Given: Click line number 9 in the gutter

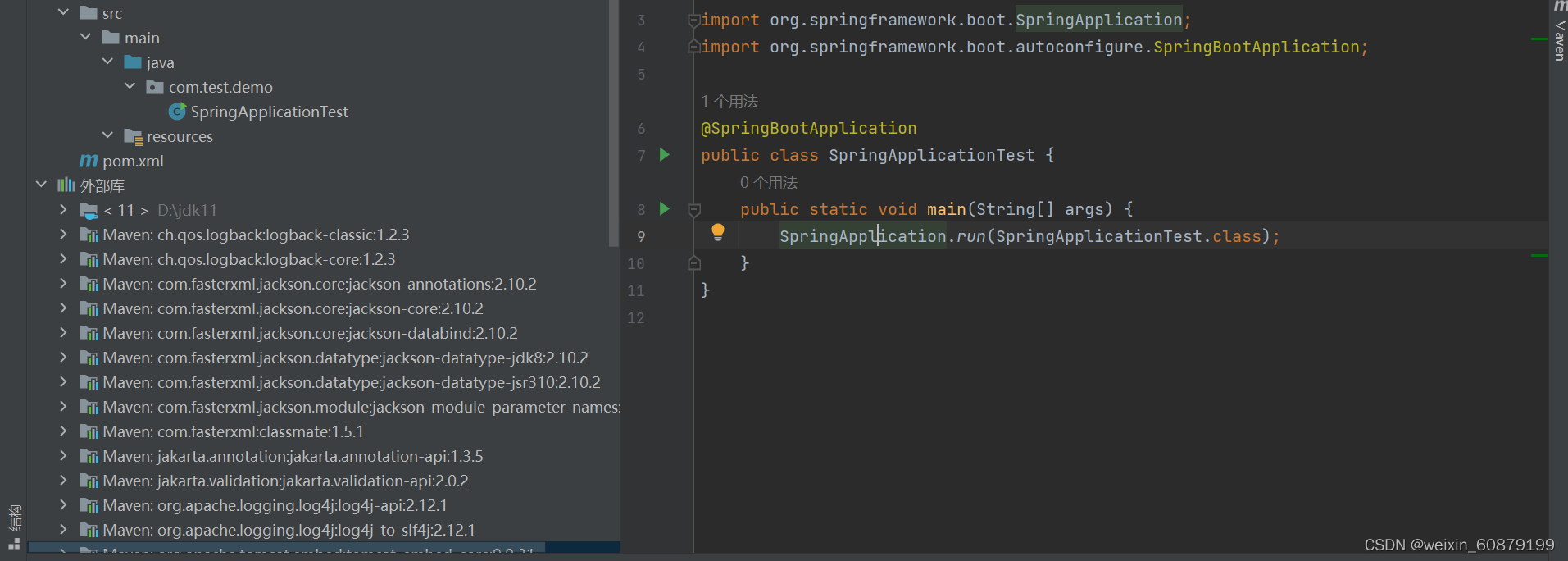Looking at the screenshot, I should point(641,237).
